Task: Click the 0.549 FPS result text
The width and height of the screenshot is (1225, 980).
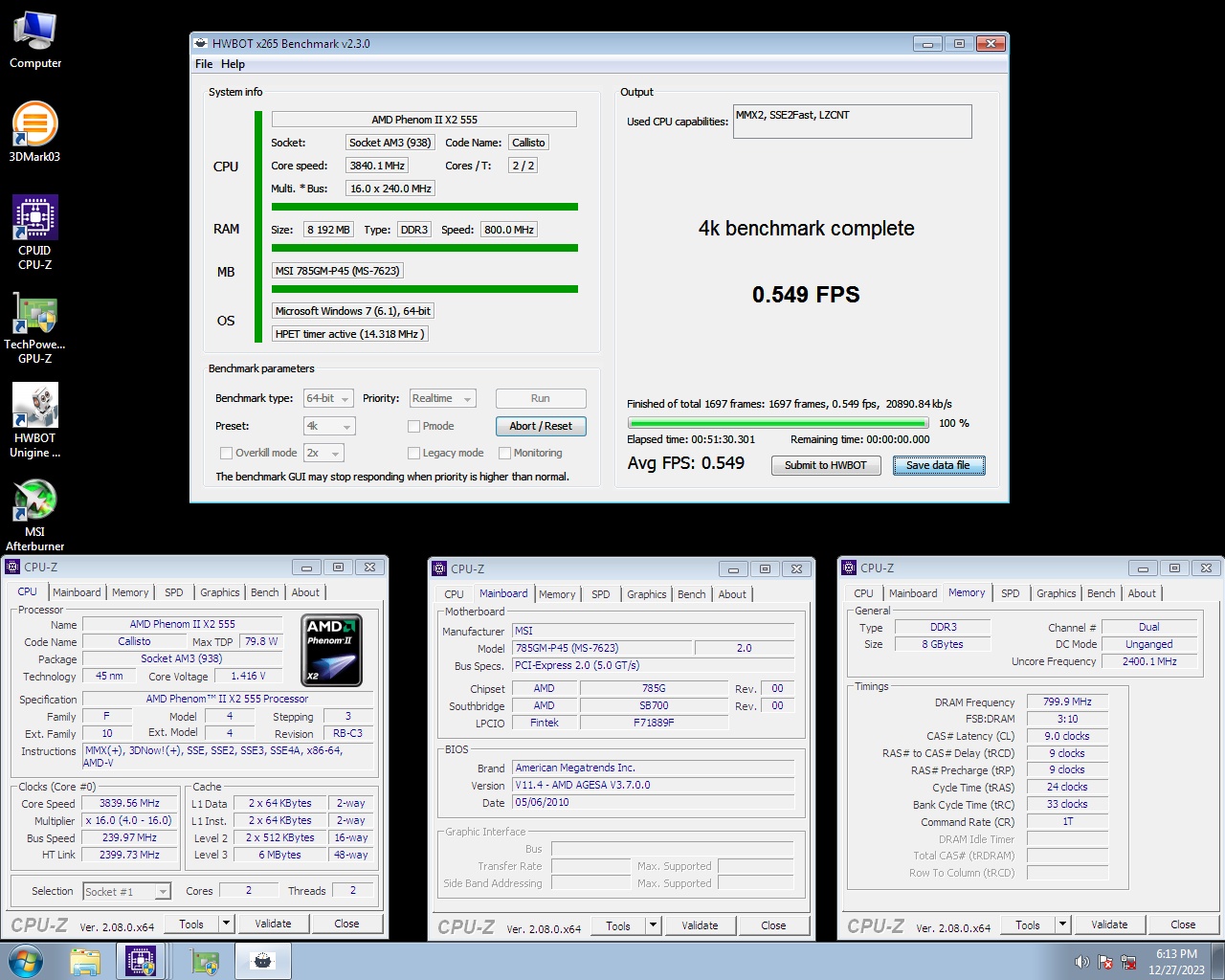Action: (806, 295)
